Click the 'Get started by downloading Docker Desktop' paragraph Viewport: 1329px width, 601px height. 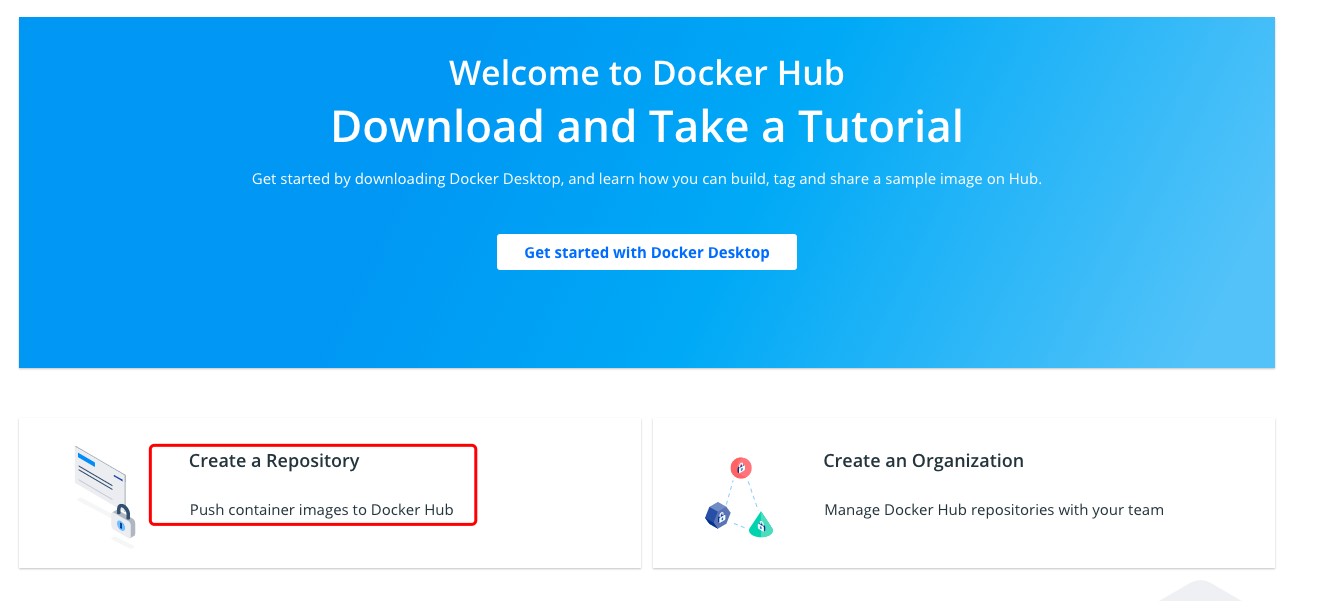(x=647, y=179)
